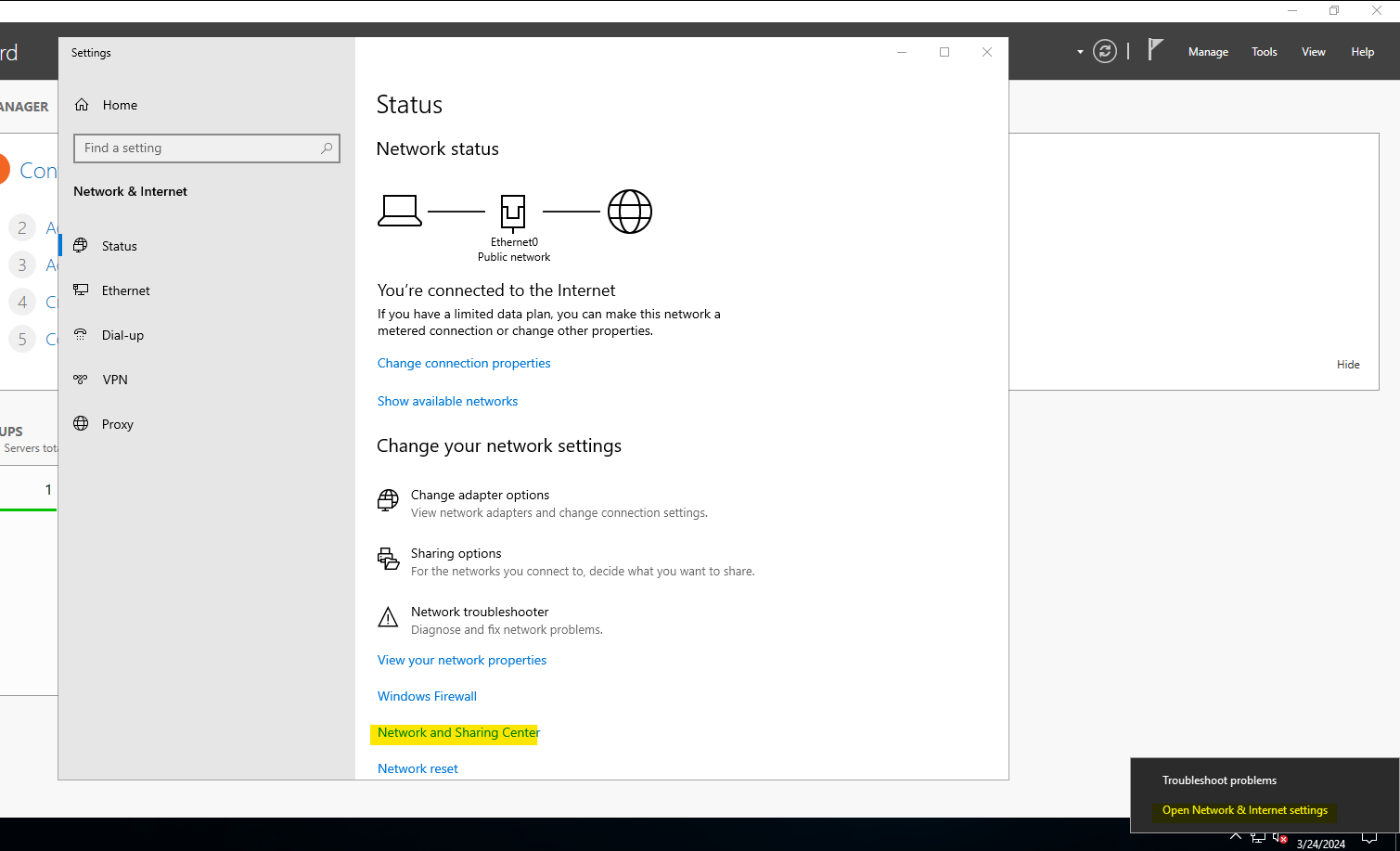Close the Settings window
This screenshot has height=851, width=1400.
click(987, 52)
